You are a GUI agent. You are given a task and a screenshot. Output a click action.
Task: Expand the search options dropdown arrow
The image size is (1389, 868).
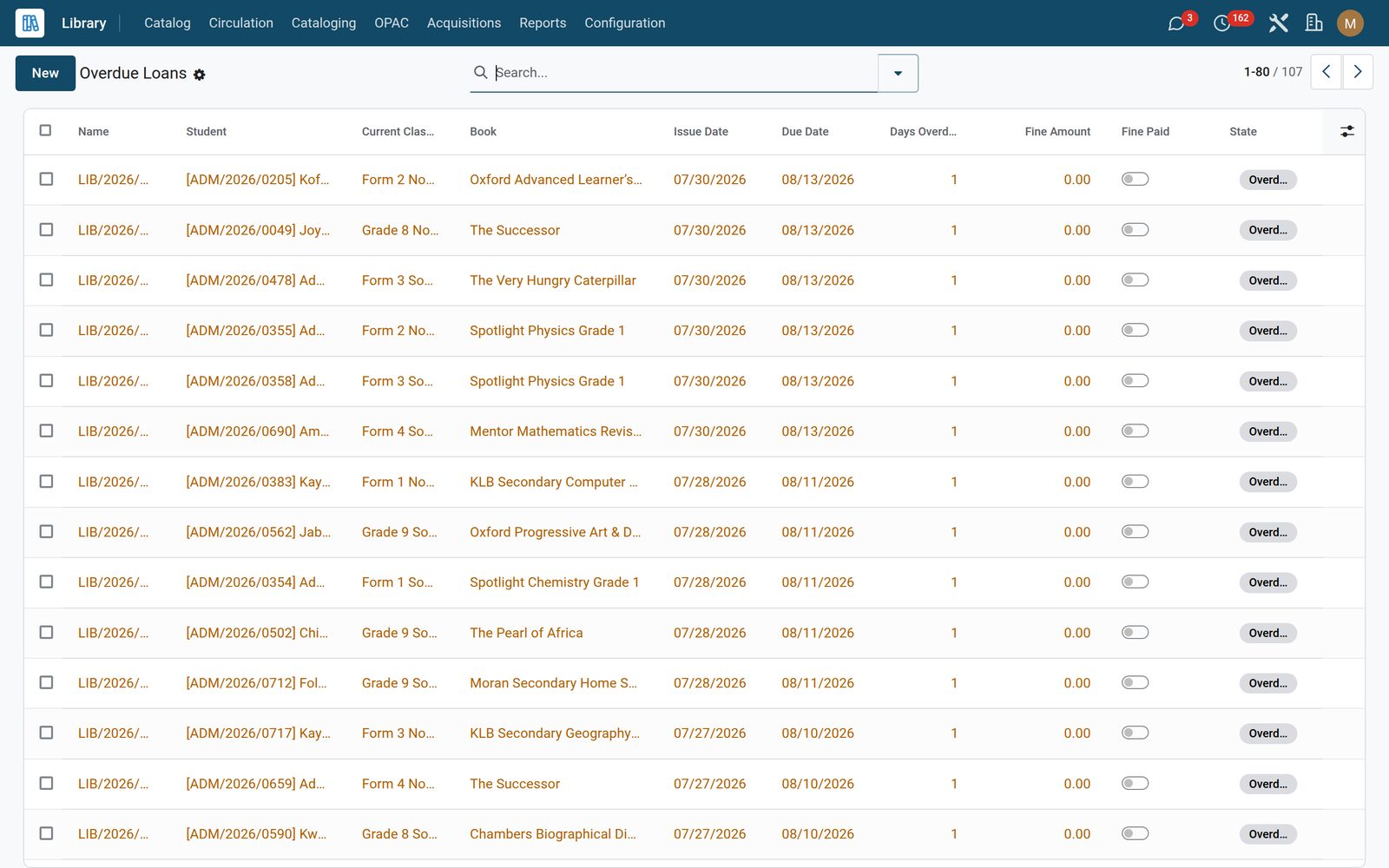click(x=898, y=73)
